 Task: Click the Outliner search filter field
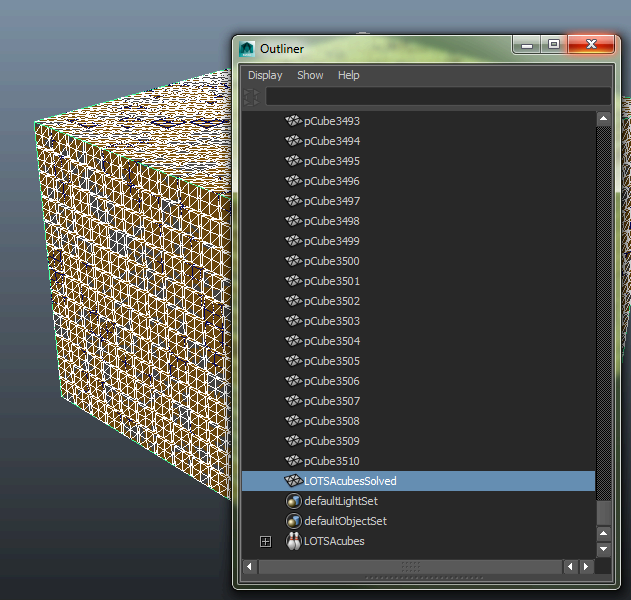click(x=438, y=97)
